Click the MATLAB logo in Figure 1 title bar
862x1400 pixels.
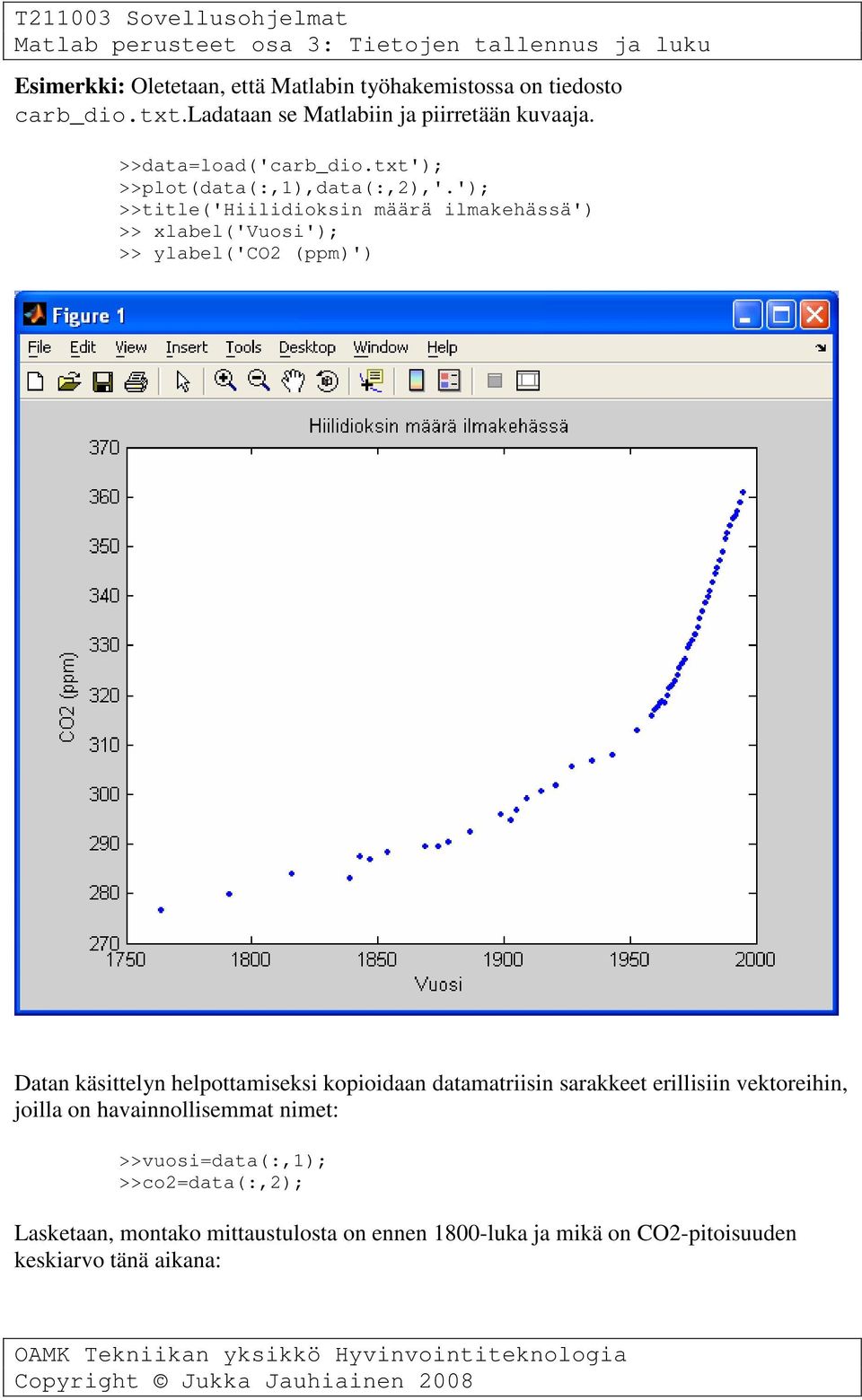click(x=35, y=314)
